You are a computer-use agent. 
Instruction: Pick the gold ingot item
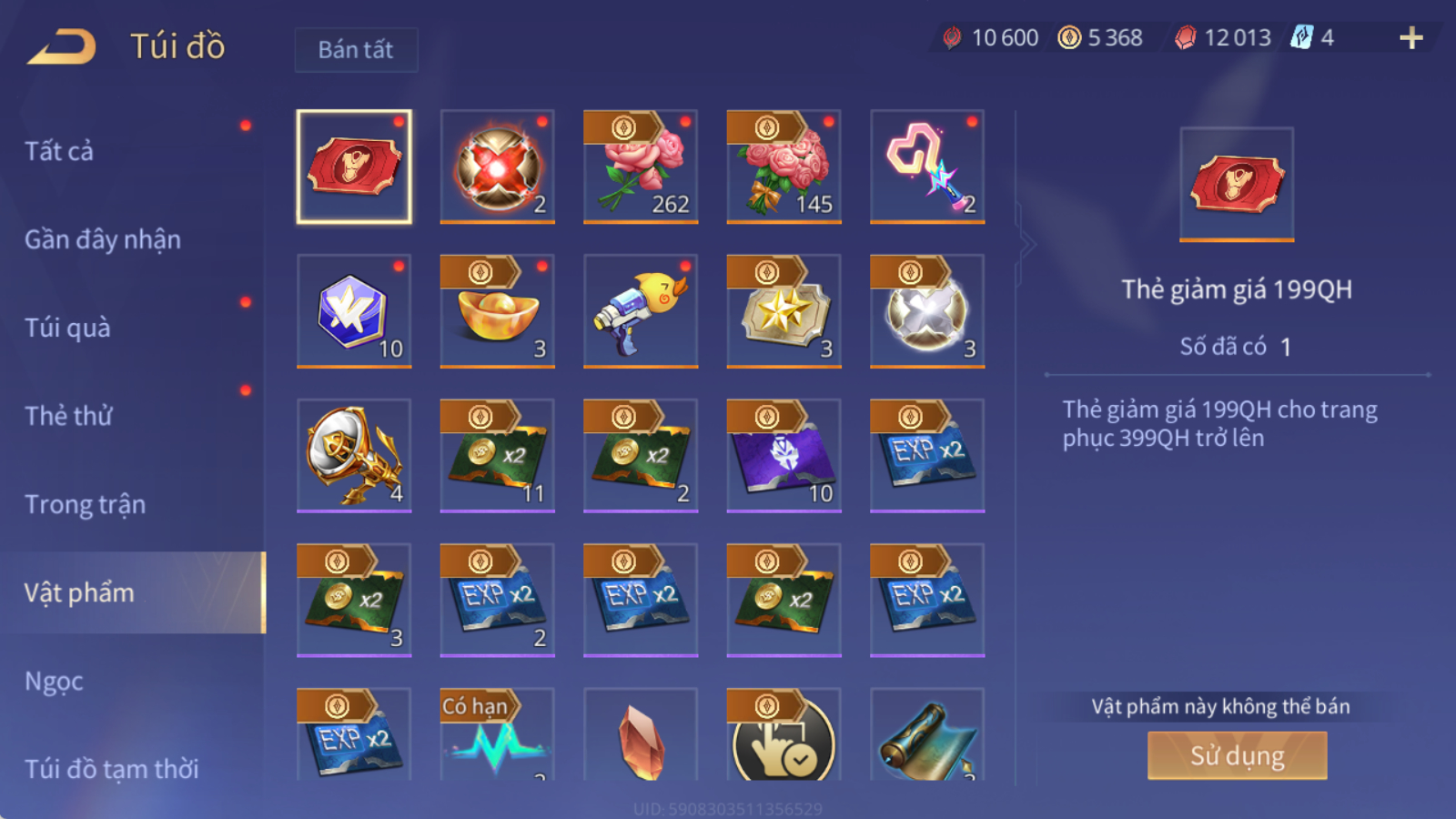(x=497, y=311)
